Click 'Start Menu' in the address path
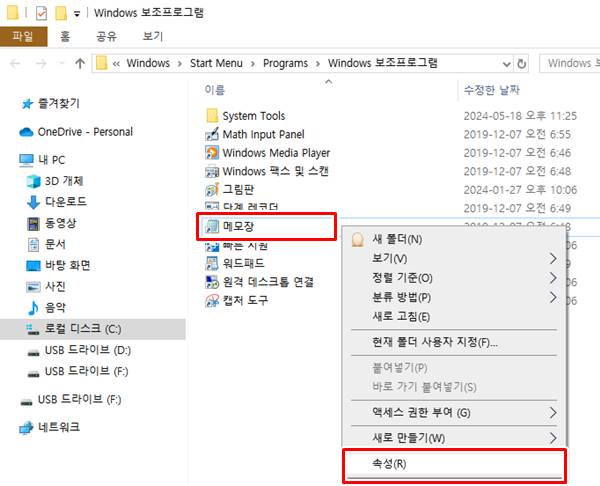This screenshot has width=600, height=486. [x=216, y=63]
